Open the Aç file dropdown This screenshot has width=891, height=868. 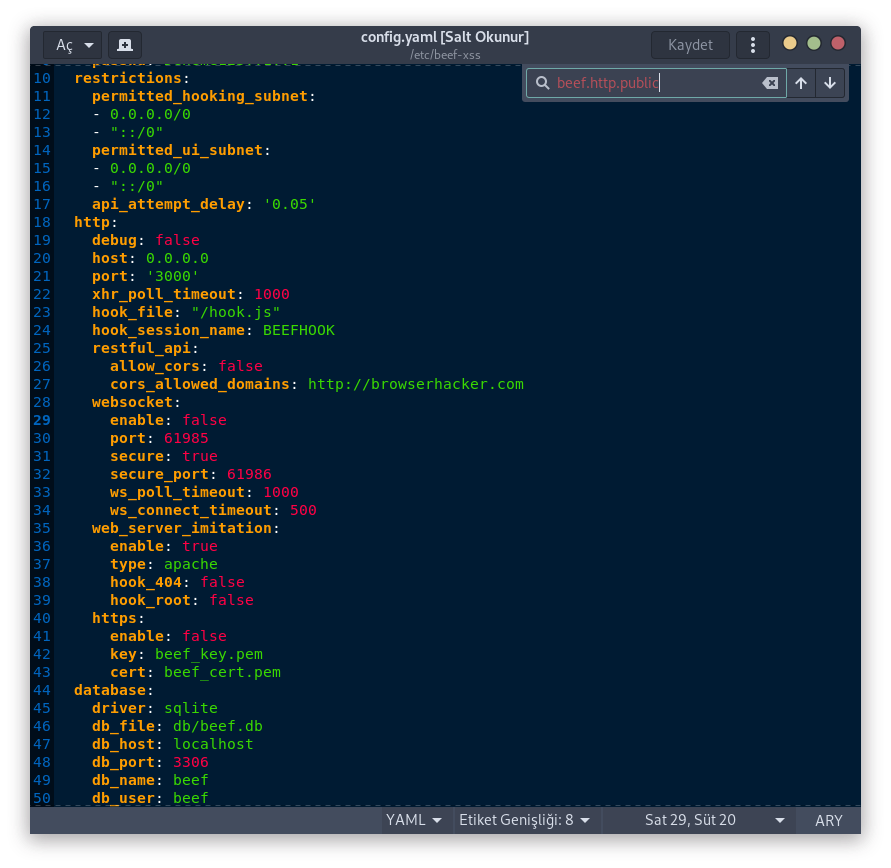(71, 45)
